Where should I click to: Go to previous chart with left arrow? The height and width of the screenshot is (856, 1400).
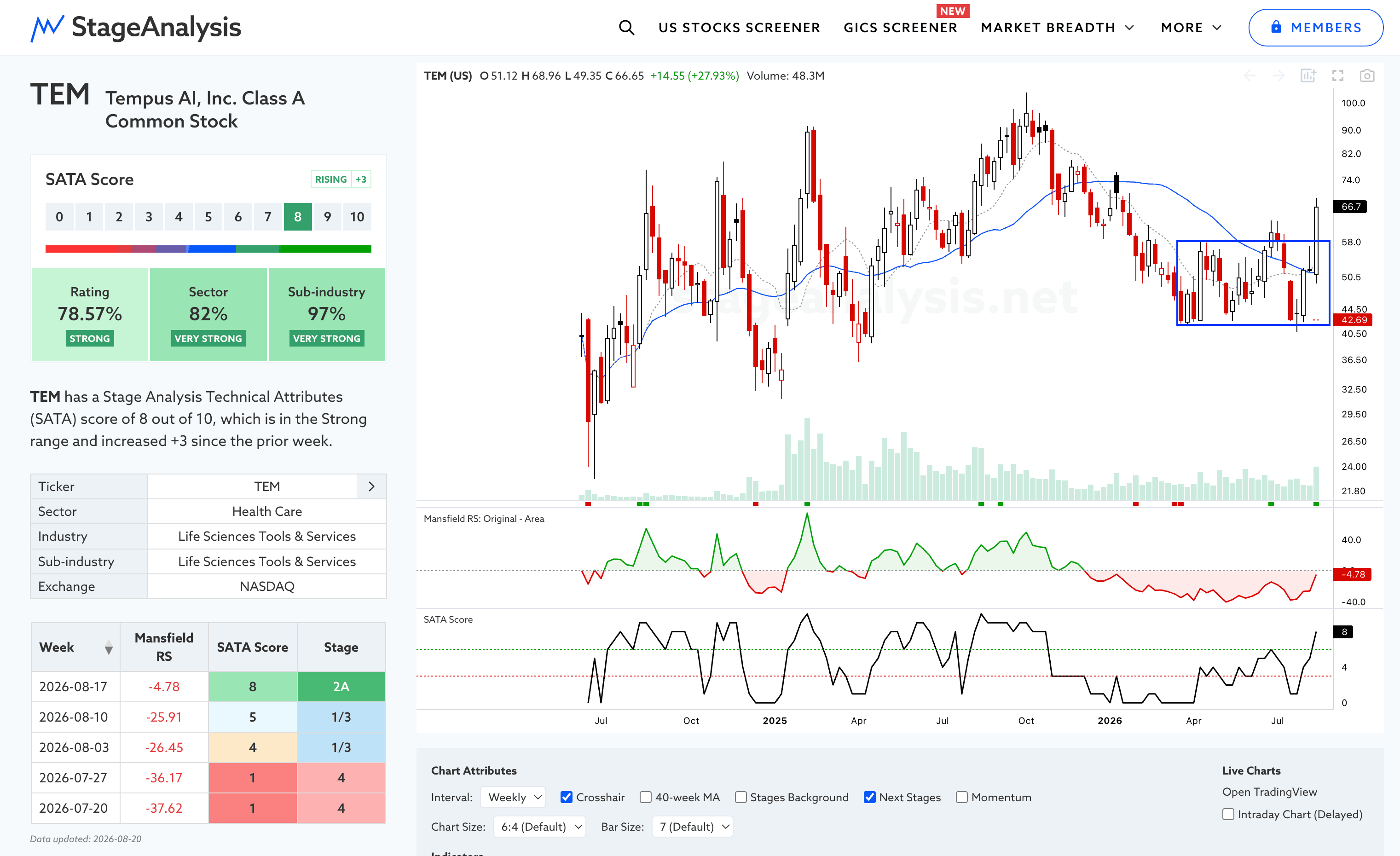click(x=1250, y=75)
